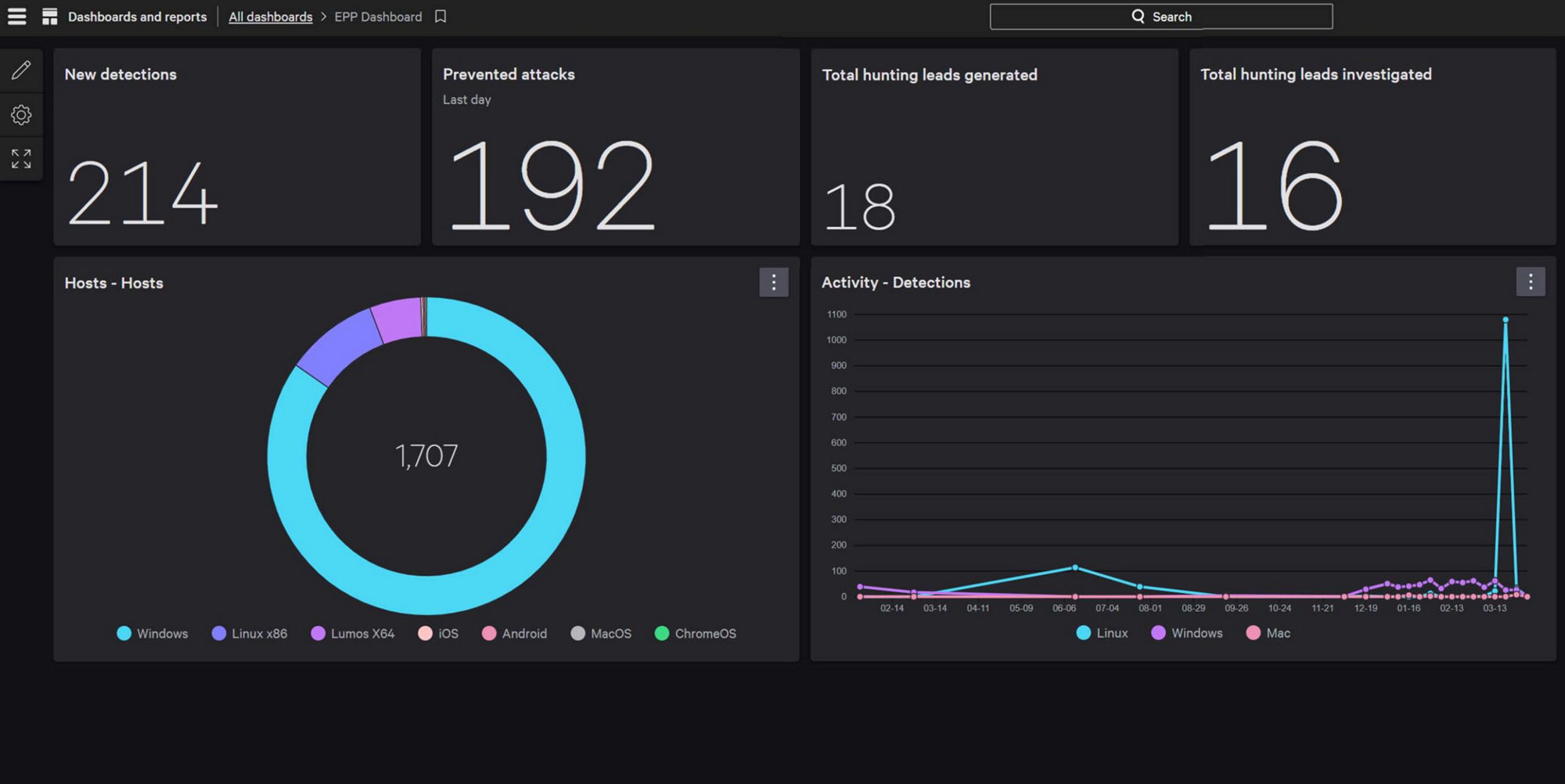Toggle Windows visibility in Hosts legend
Screen dimensions: 1565x784
[153, 633]
